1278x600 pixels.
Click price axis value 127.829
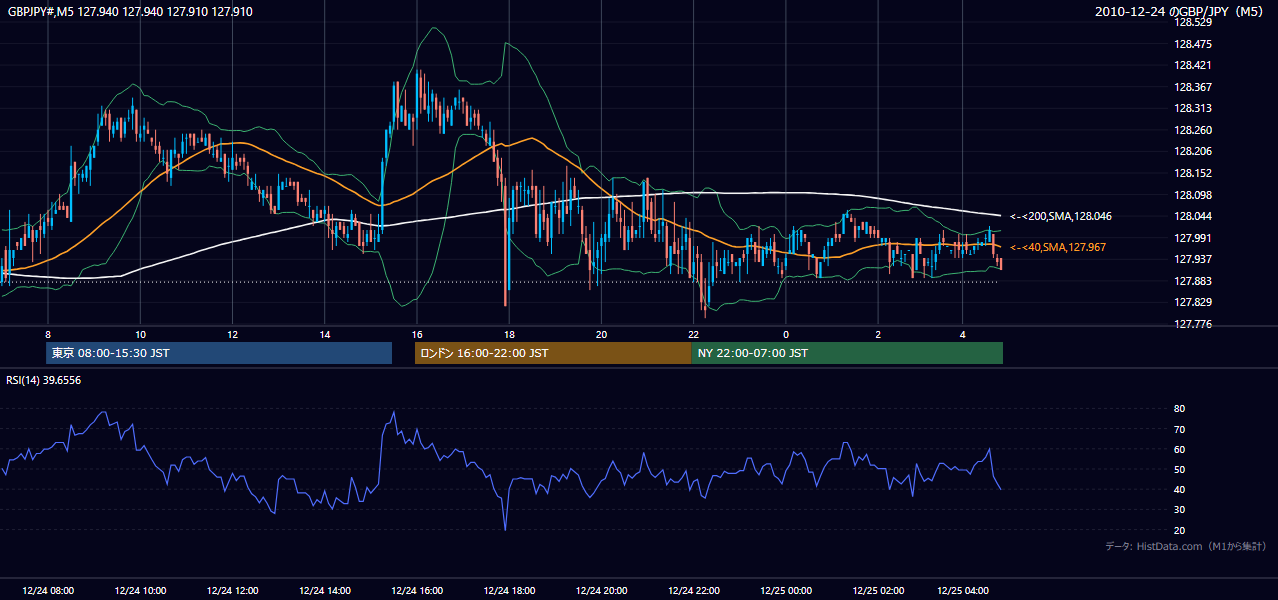pos(1193,302)
